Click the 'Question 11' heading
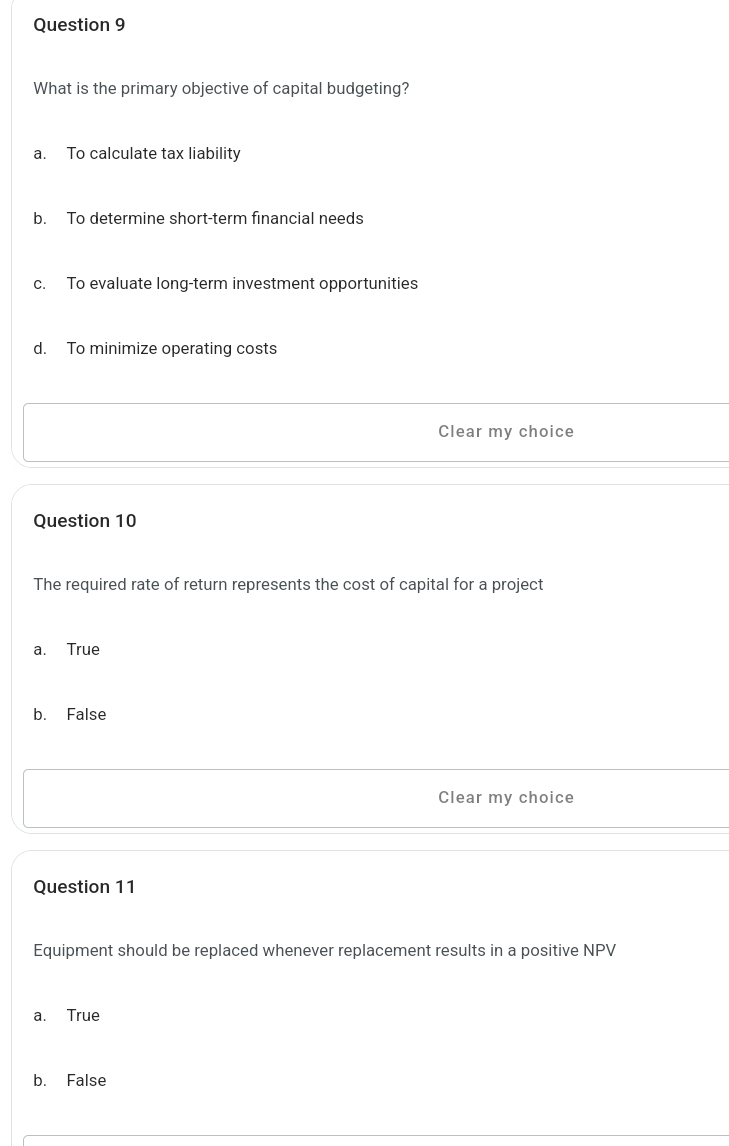Screen dimensions: 729x1146 point(84,887)
